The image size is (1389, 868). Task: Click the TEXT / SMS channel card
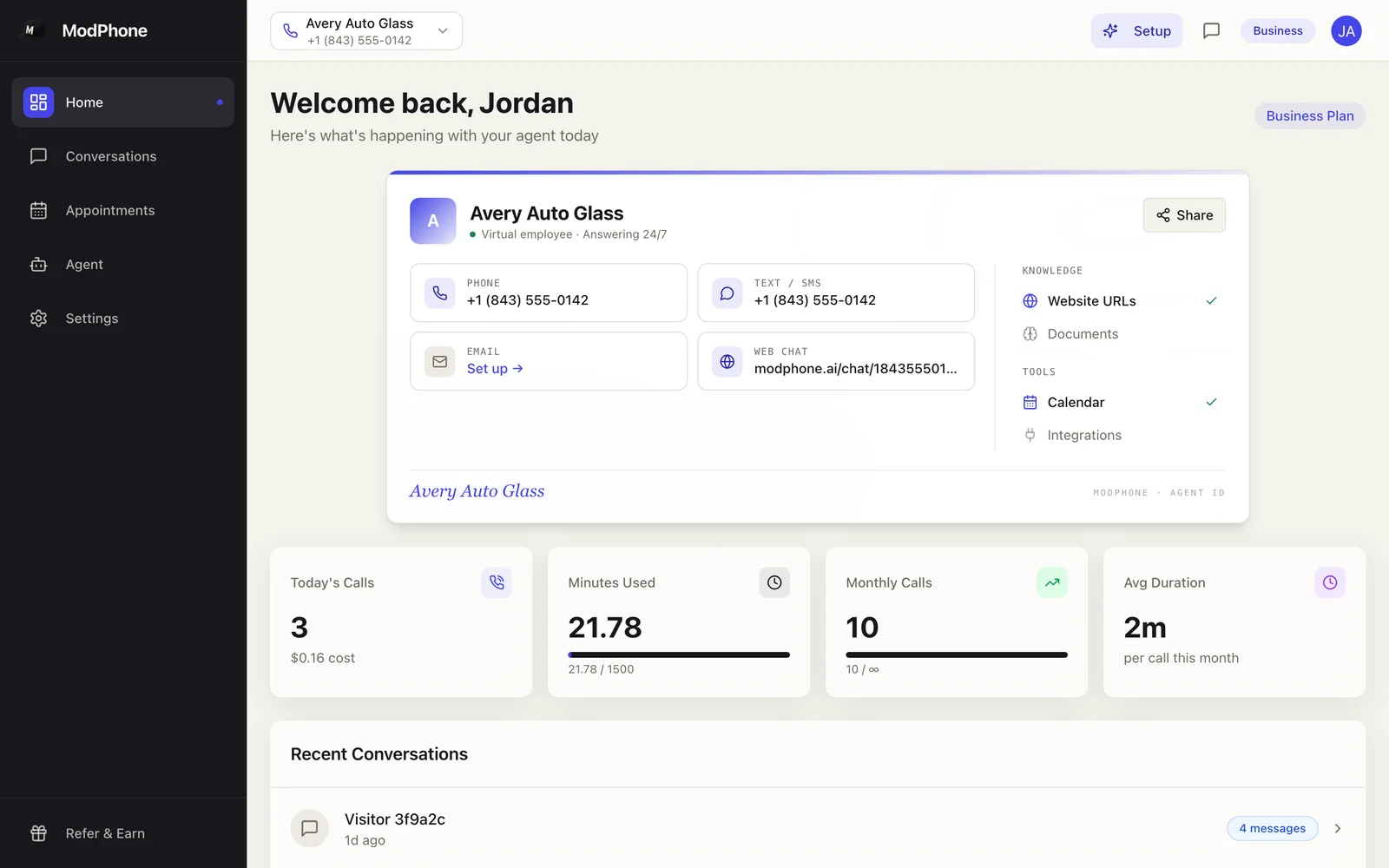[x=836, y=293]
